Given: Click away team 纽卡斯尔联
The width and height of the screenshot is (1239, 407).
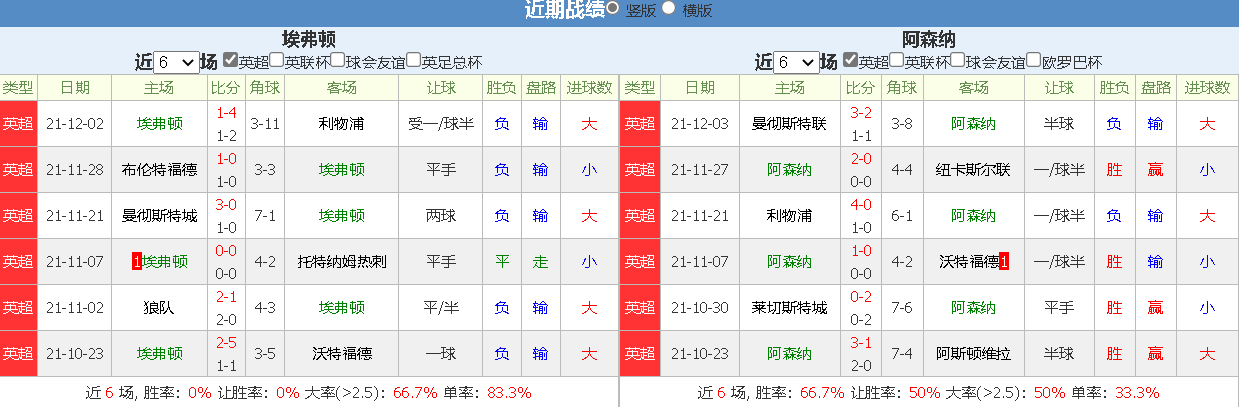Looking at the screenshot, I should 973,170.
